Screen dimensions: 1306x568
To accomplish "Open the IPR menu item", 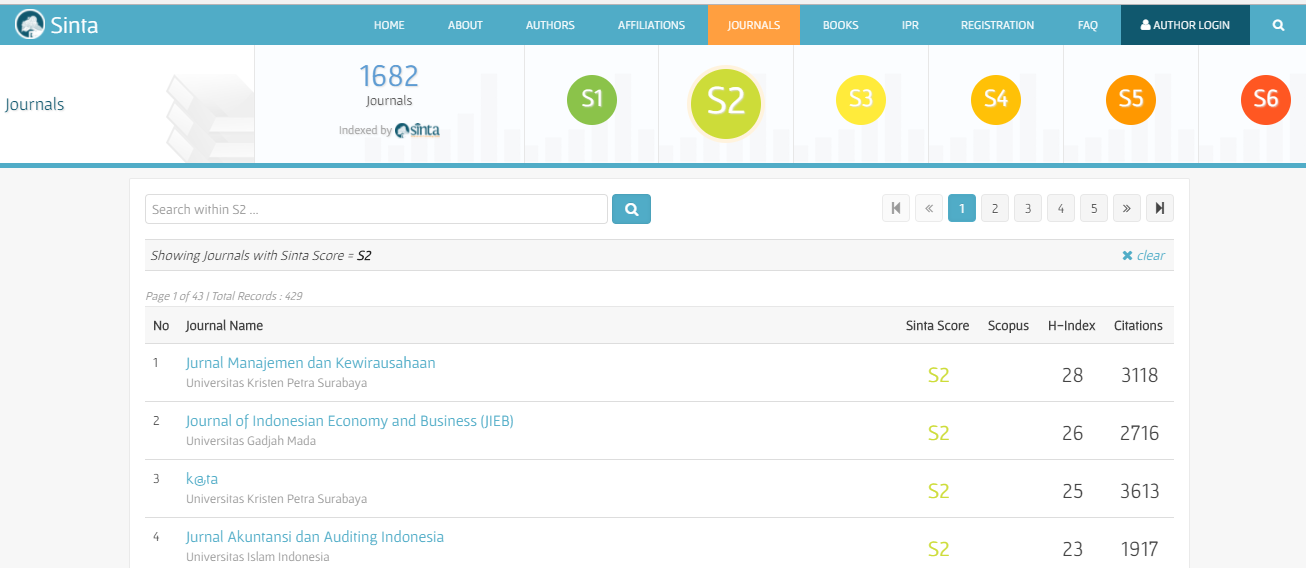I will 910,25.
